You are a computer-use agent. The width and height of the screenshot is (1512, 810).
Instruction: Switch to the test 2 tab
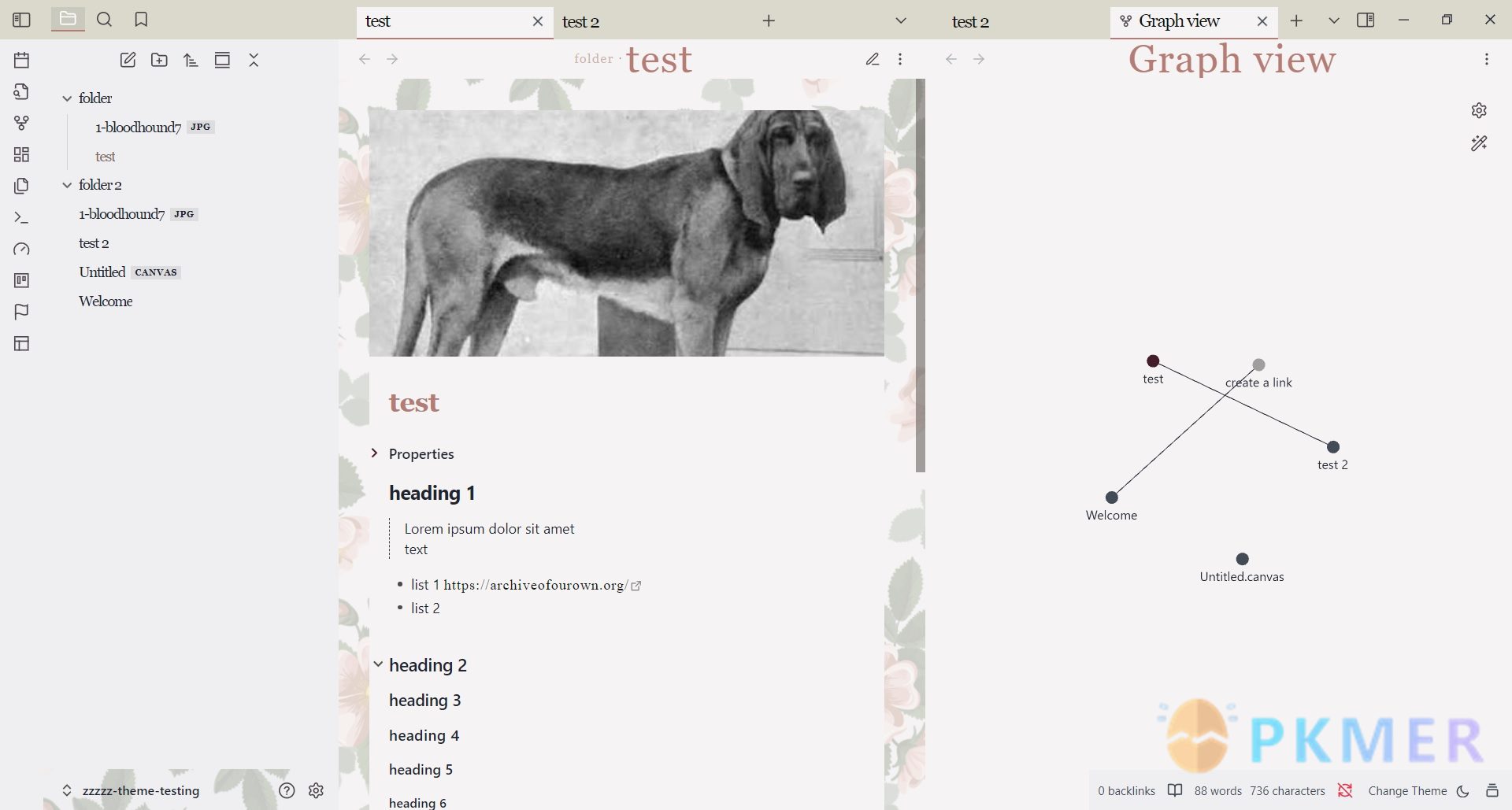pyautogui.click(x=581, y=22)
